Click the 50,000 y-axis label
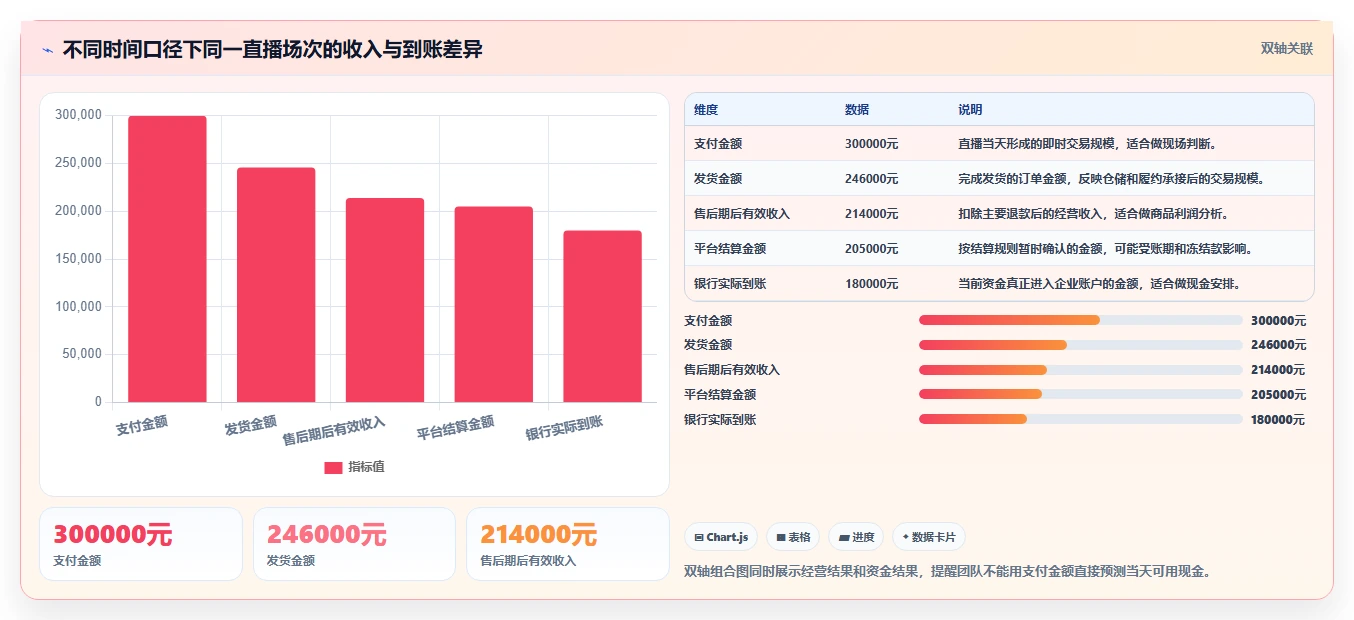 pos(82,354)
